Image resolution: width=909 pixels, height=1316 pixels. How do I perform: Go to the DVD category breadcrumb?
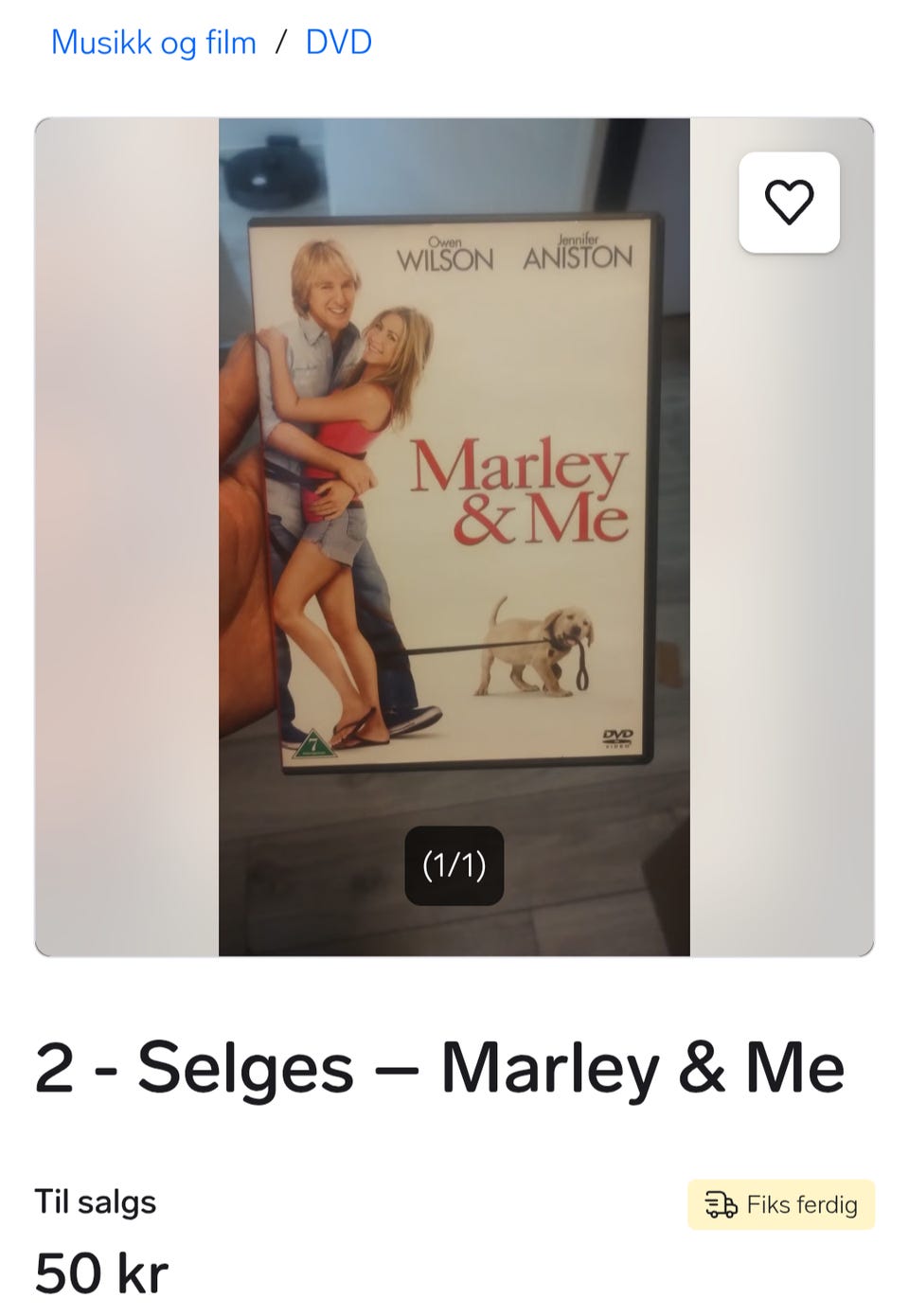click(x=338, y=43)
